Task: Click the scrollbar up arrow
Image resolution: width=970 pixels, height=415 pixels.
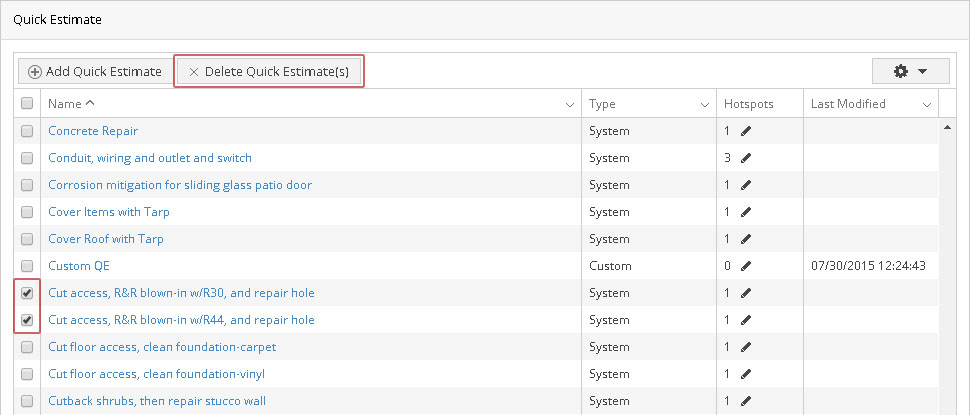Action: (x=946, y=127)
